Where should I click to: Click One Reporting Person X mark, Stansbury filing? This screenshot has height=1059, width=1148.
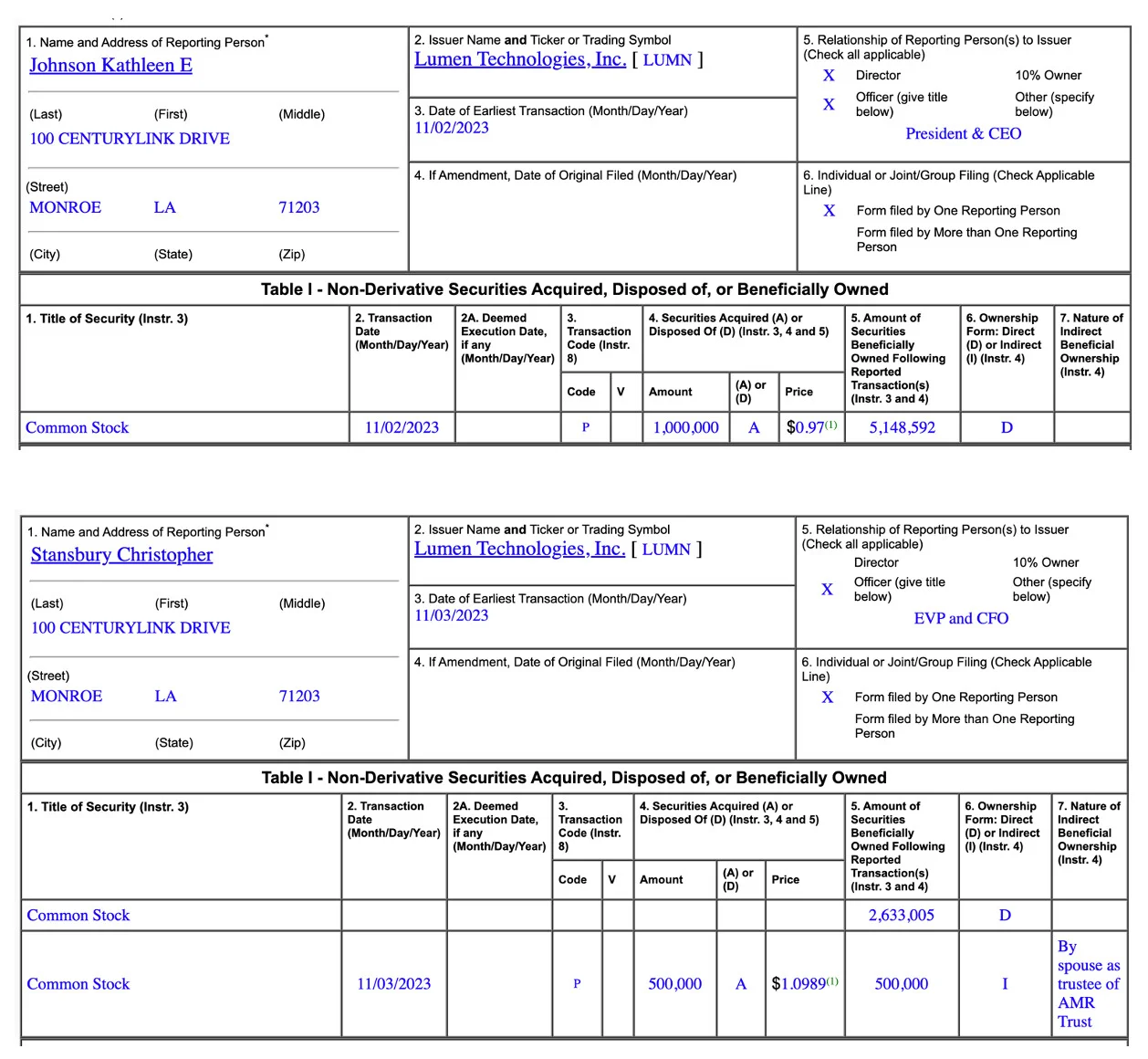pos(827,697)
